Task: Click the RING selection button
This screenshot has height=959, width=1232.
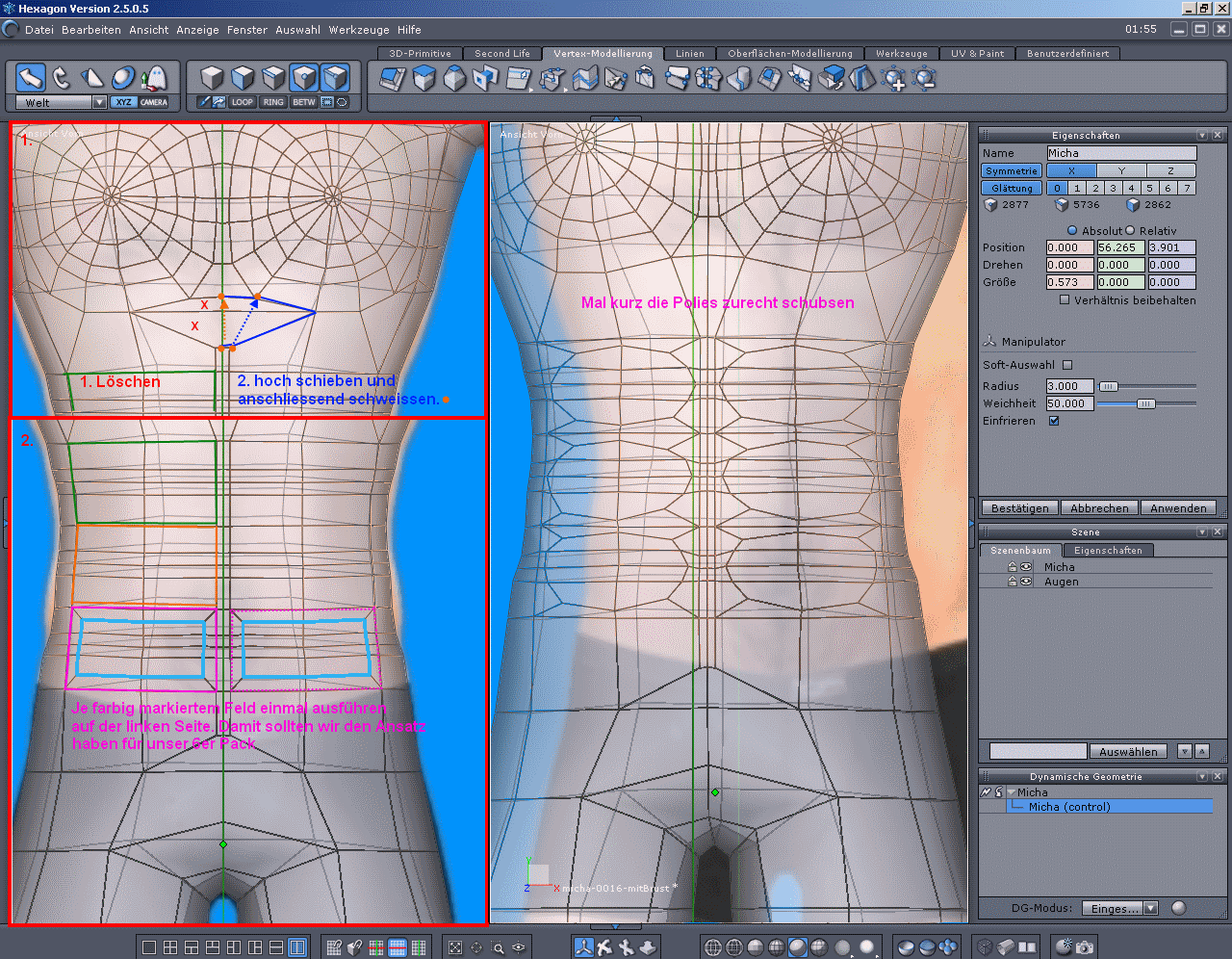Action: tap(273, 102)
